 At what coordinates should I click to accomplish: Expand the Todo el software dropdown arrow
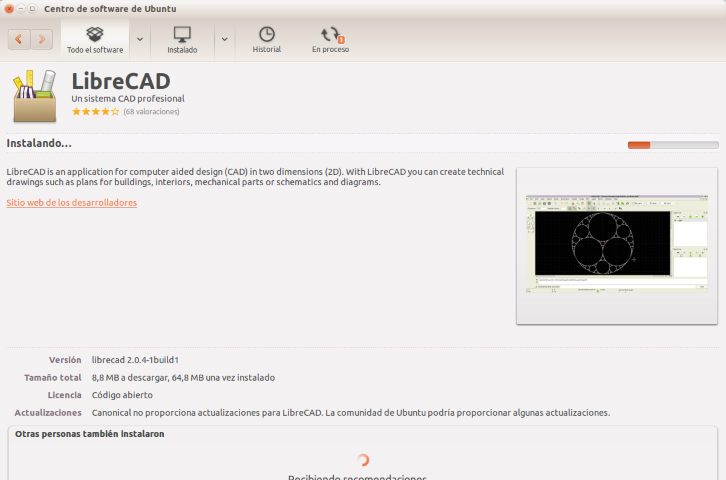[x=140, y=40]
